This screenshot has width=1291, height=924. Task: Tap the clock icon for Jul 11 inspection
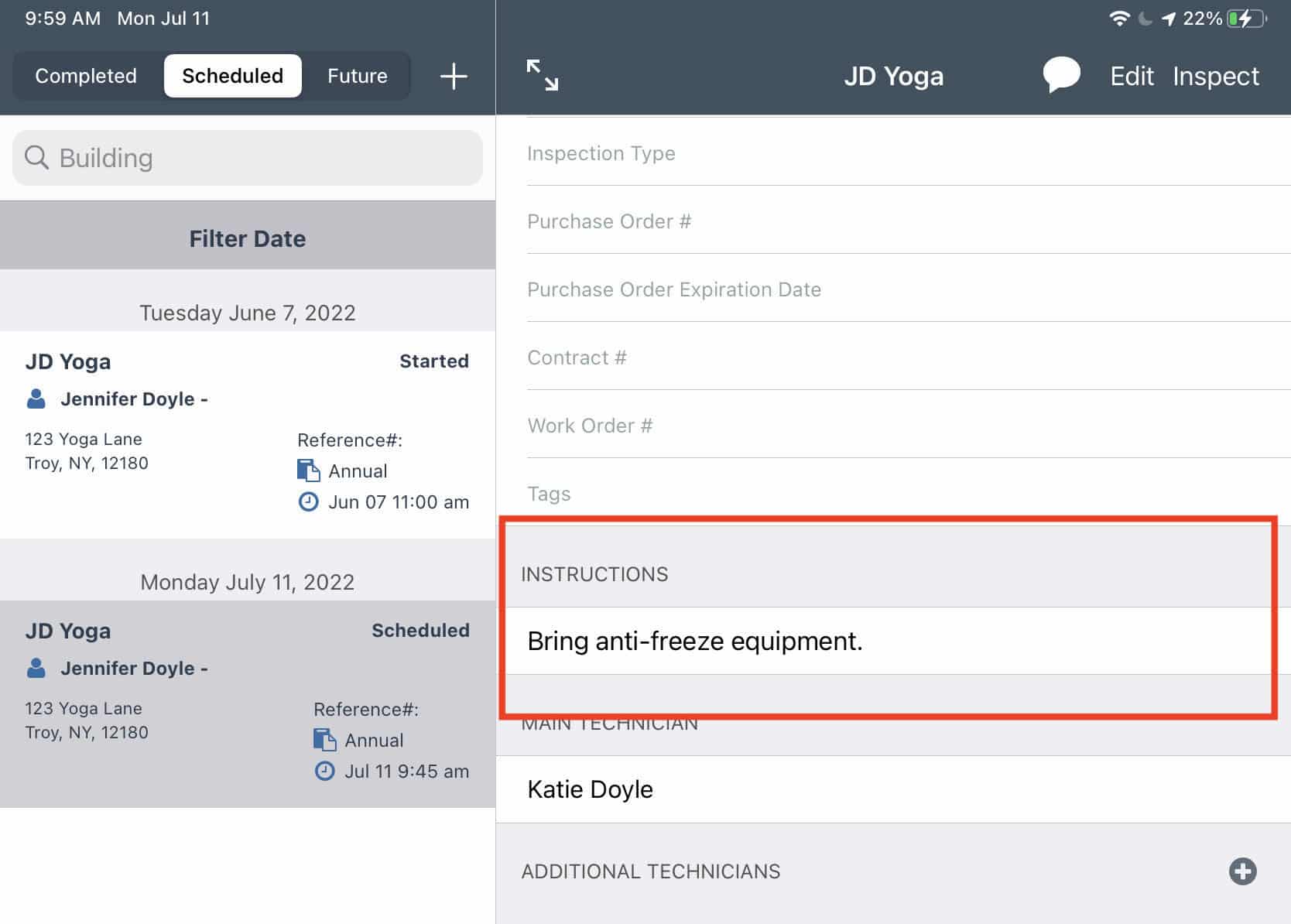point(325,771)
